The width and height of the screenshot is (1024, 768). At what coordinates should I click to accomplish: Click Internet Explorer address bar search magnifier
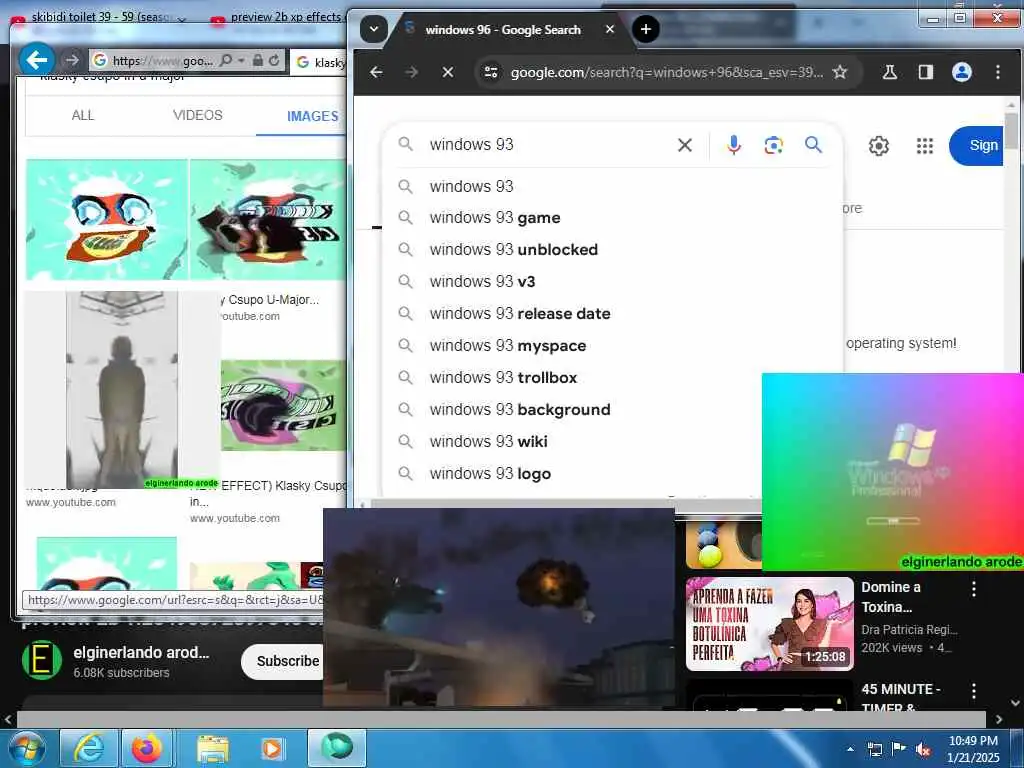click(x=225, y=61)
